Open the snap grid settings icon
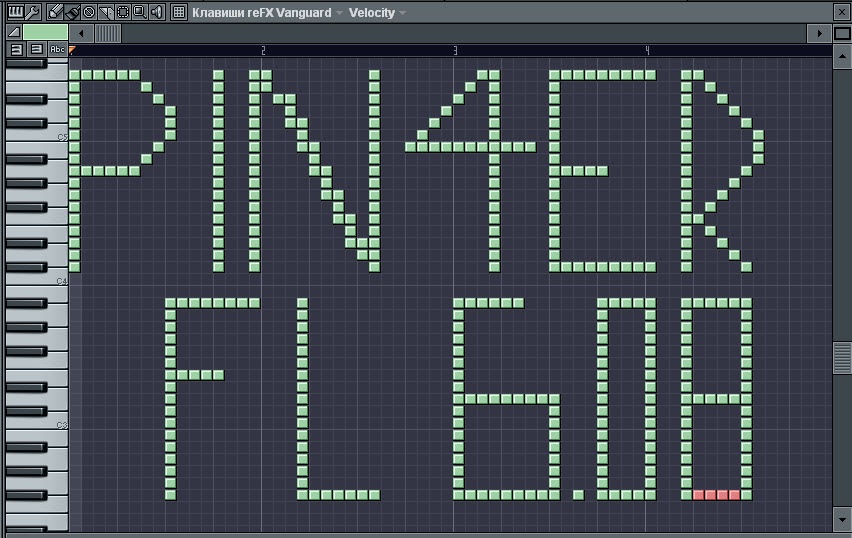The height and width of the screenshot is (538, 852). tap(178, 12)
